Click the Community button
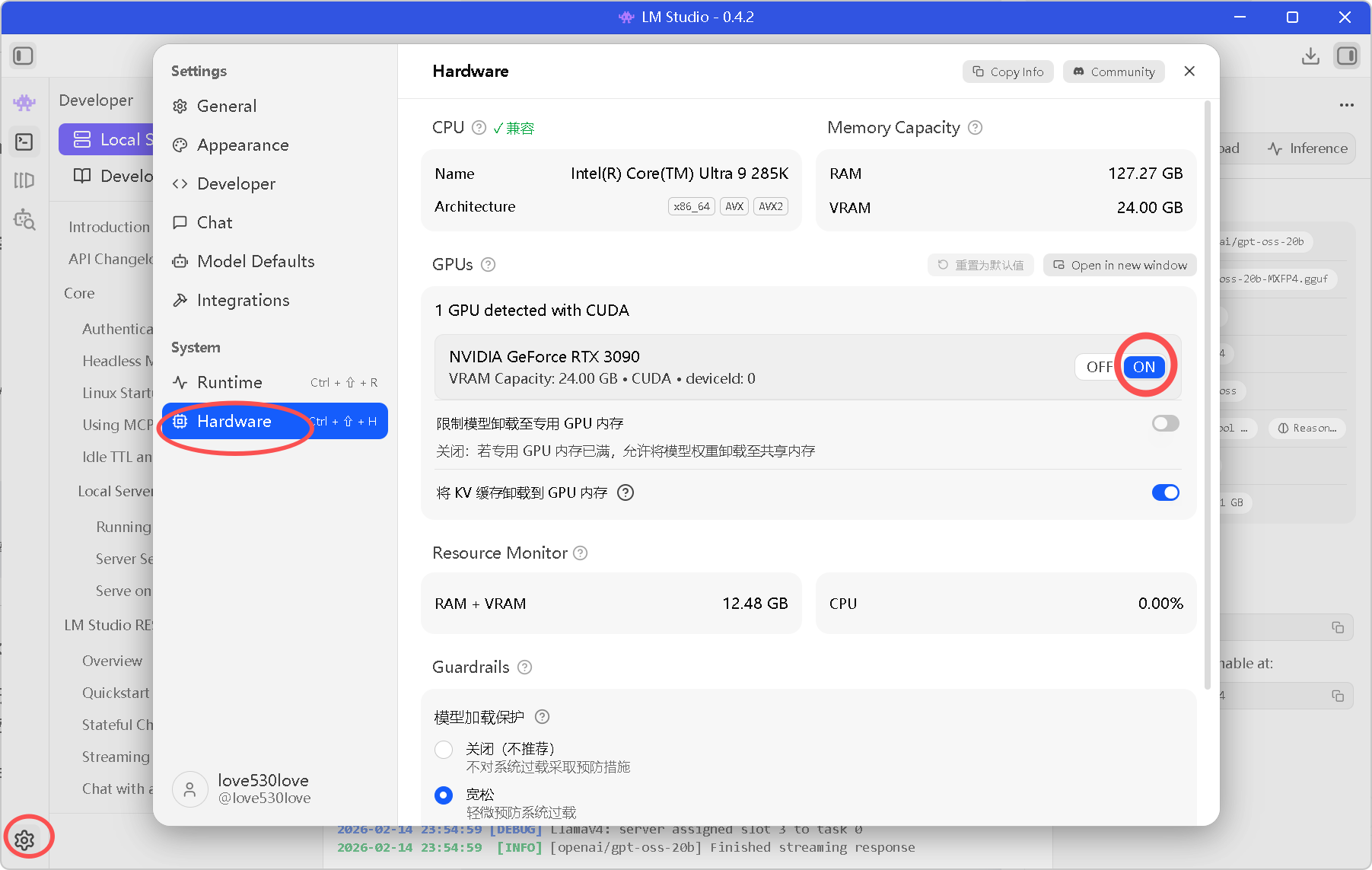Image resolution: width=1372 pixels, height=870 pixels. click(1114, 72)
